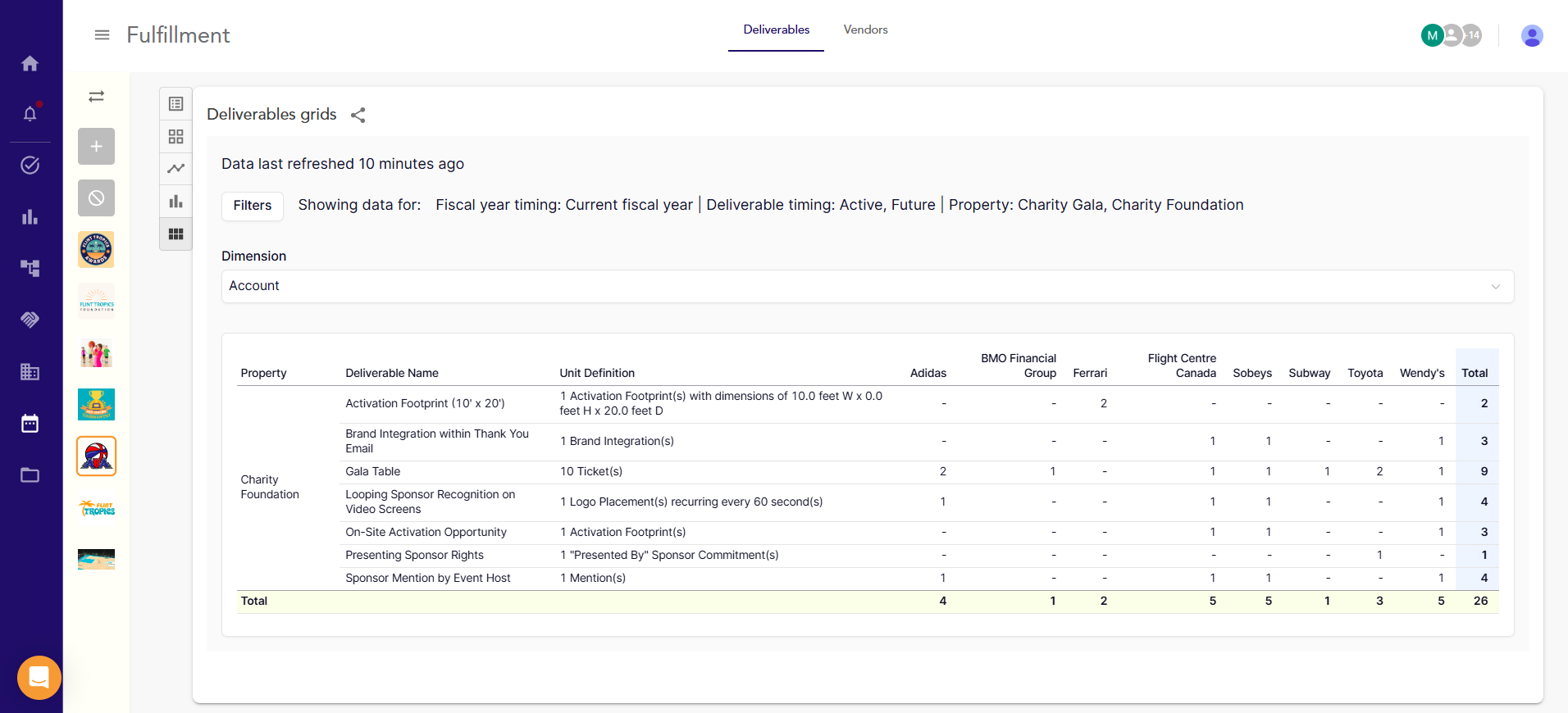
Task: Click the Fulfillment page title
Action: [x=178, y=35]
